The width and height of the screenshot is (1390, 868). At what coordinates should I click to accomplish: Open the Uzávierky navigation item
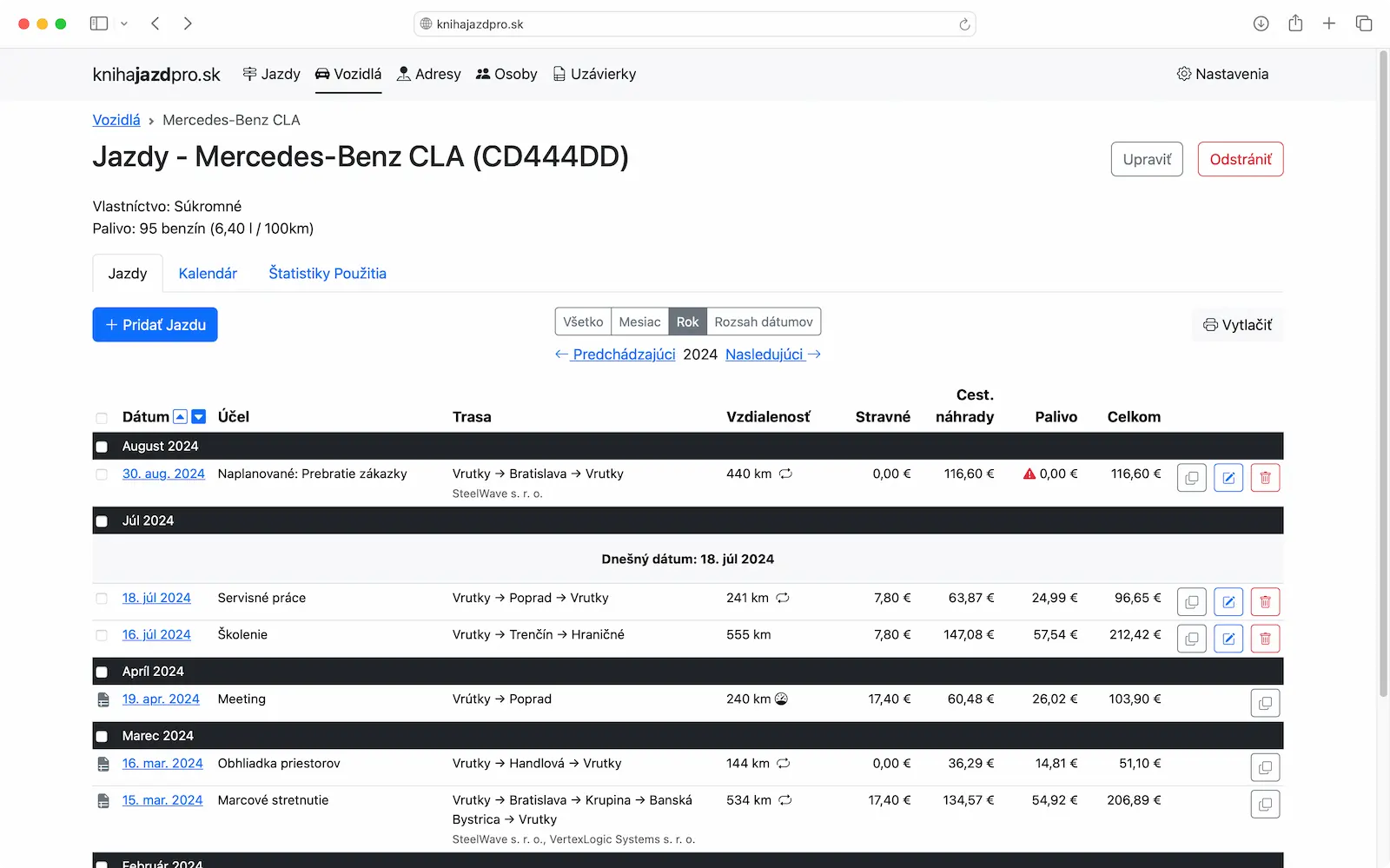(594, 74)
